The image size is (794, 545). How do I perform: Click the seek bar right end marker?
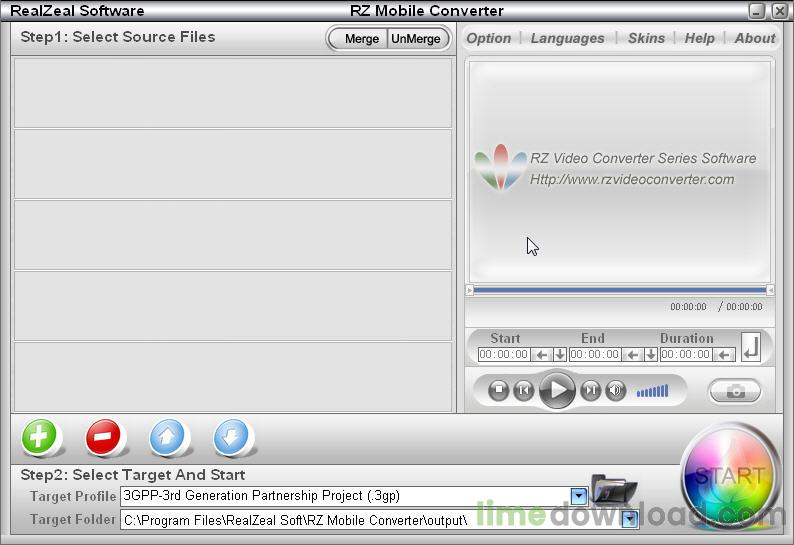pos(770,290)
